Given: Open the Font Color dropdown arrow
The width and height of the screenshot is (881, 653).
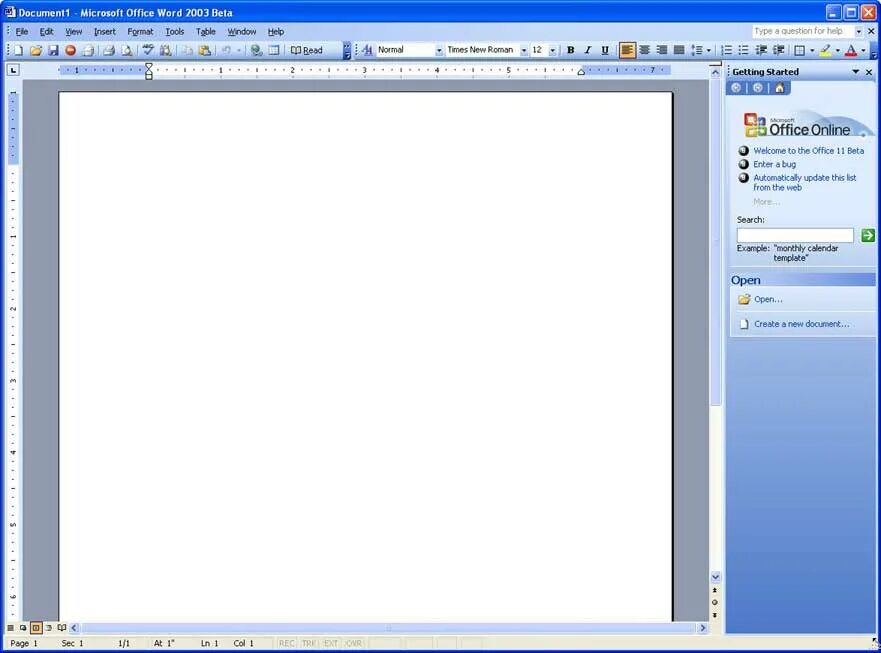Looking at the screenshot, I should pyautogui.click(x=864, y=51).
